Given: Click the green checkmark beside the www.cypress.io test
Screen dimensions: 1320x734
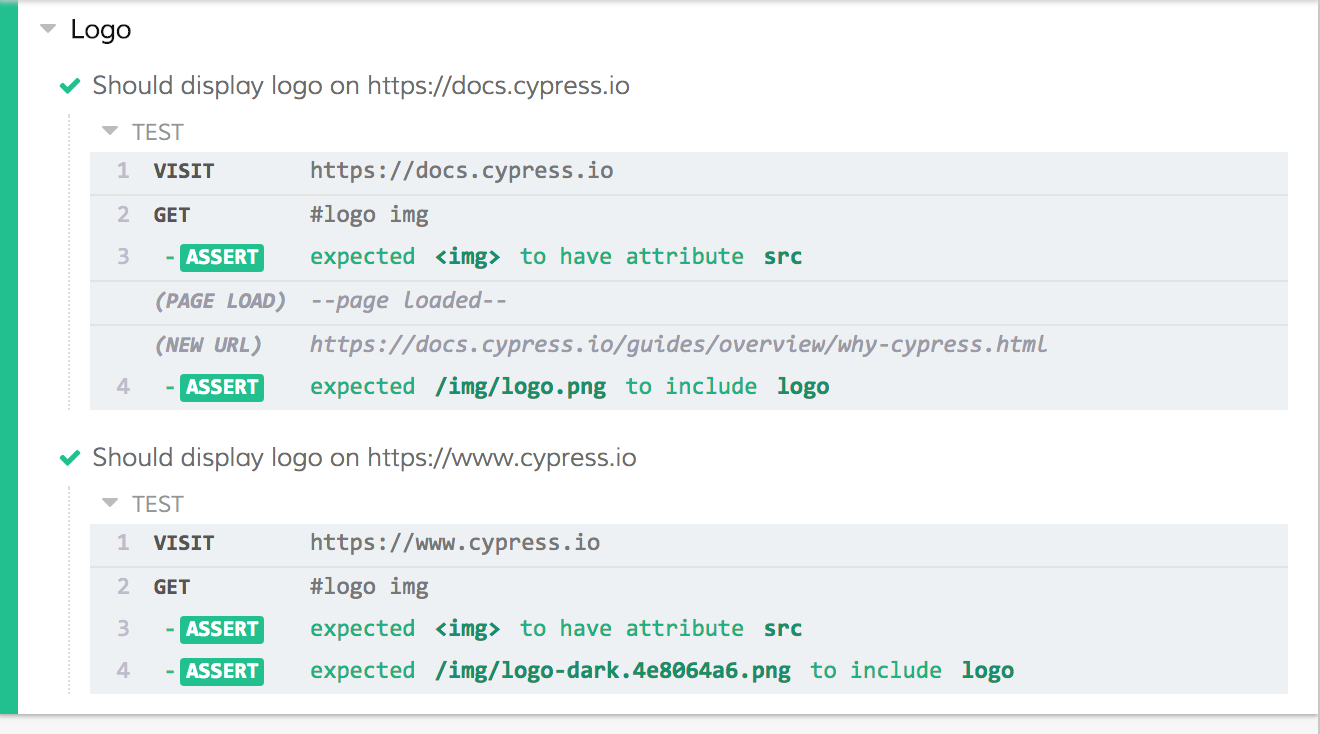Looking at the screenshot, I should pos(69,458).
